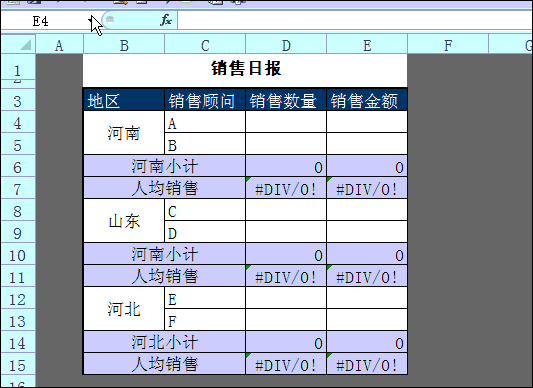Click the 0 subtotal in cell D6
Image resolution: width=533 pixels, height=388 pixels.
click(x=286, y=166)
